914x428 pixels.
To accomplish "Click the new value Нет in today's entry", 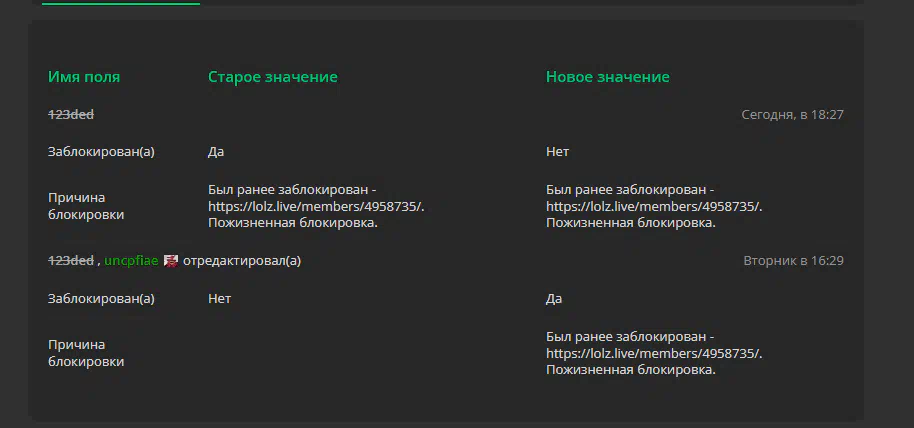I will click(x=557, y=152).
